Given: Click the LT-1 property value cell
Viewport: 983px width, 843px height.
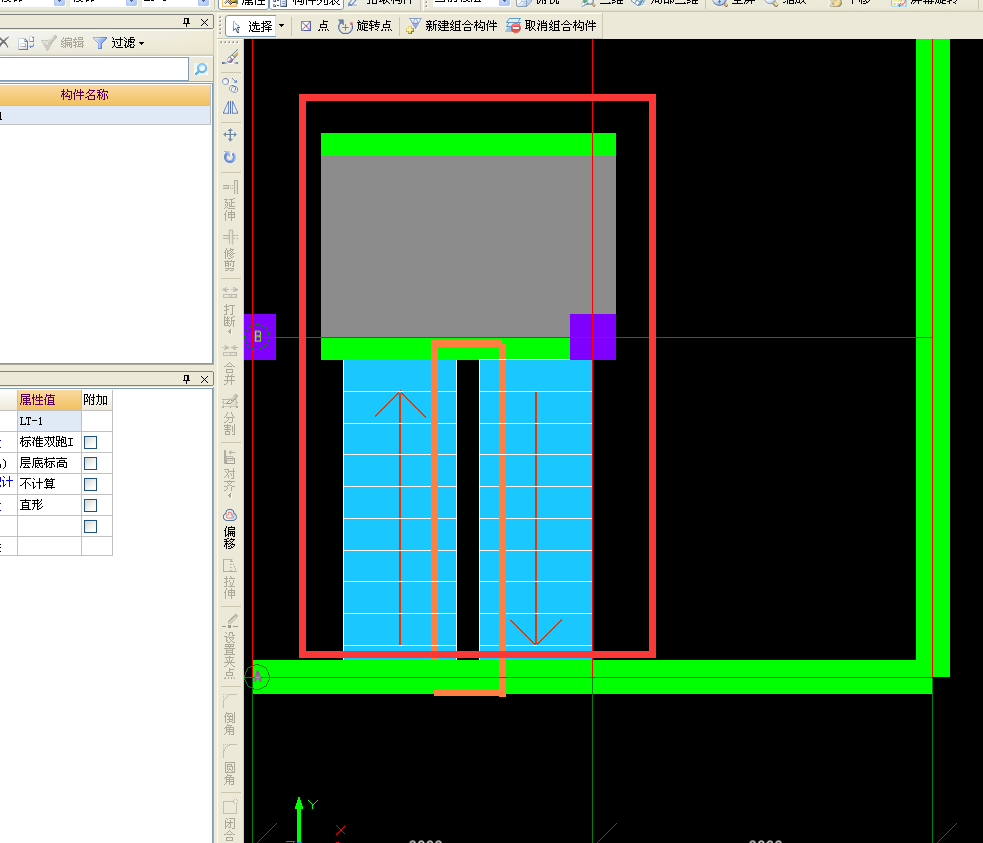Looking at the screenshot, I should [x=50, y=421].
